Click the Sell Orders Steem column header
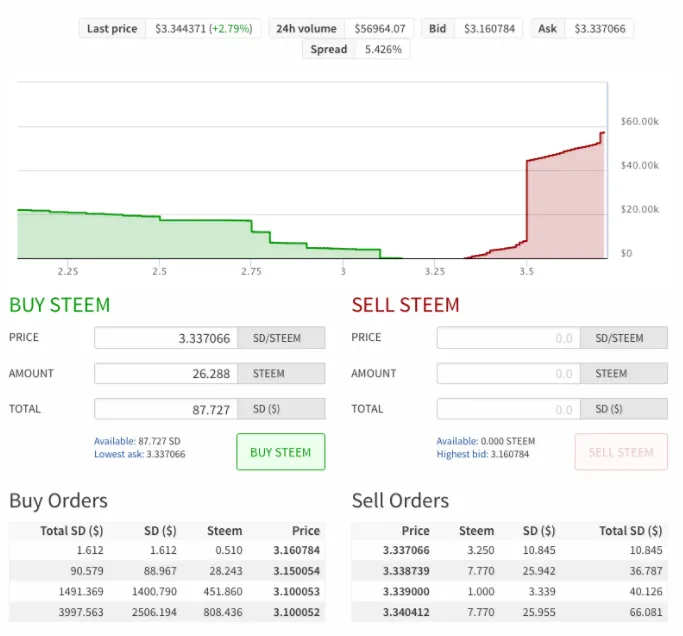Screen dimensions: 683x636 coord(477,531)
